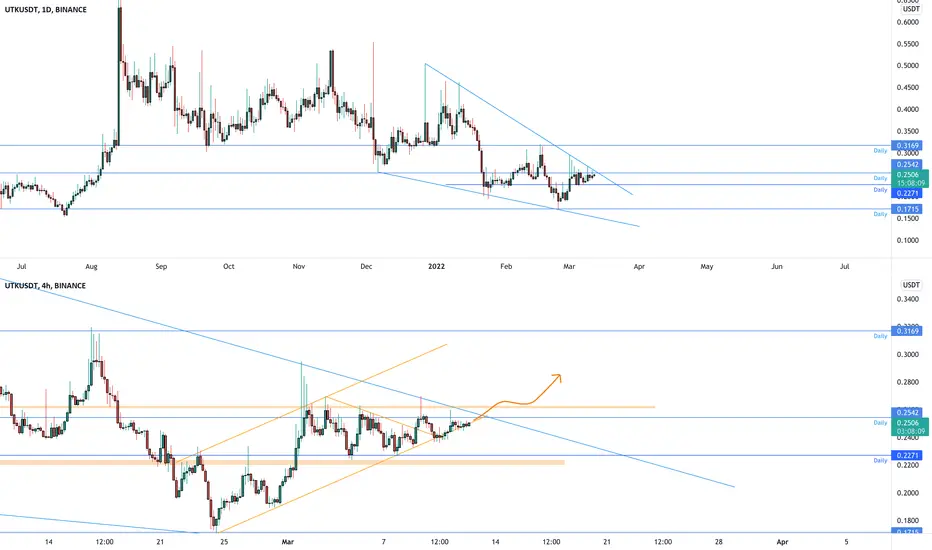Click the 0.1800 tick on the 4h price axis
932x550 pixels.
(x=907, y=521)
